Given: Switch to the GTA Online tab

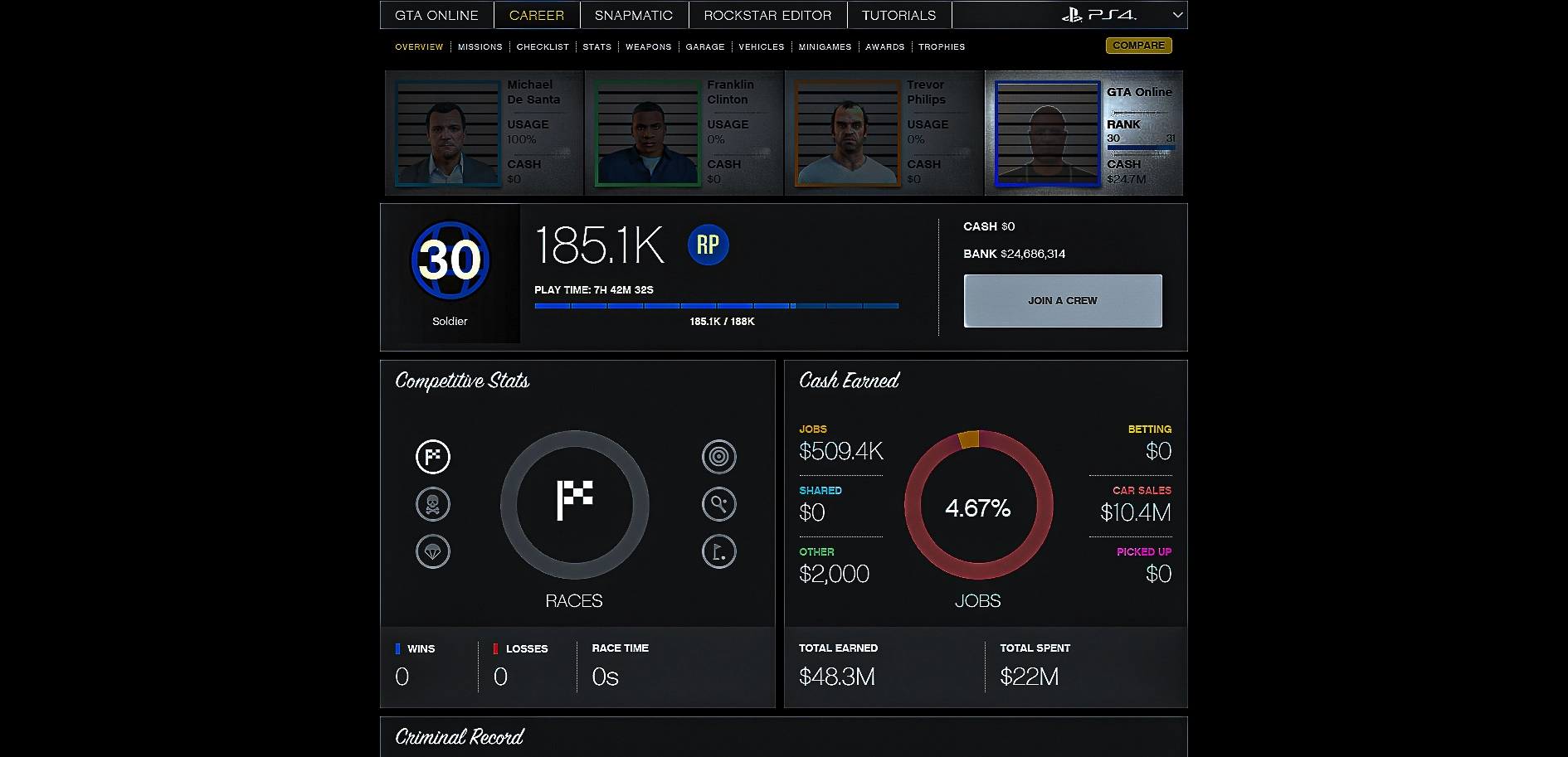Looking at the screenshot, I should click(436, 15).
